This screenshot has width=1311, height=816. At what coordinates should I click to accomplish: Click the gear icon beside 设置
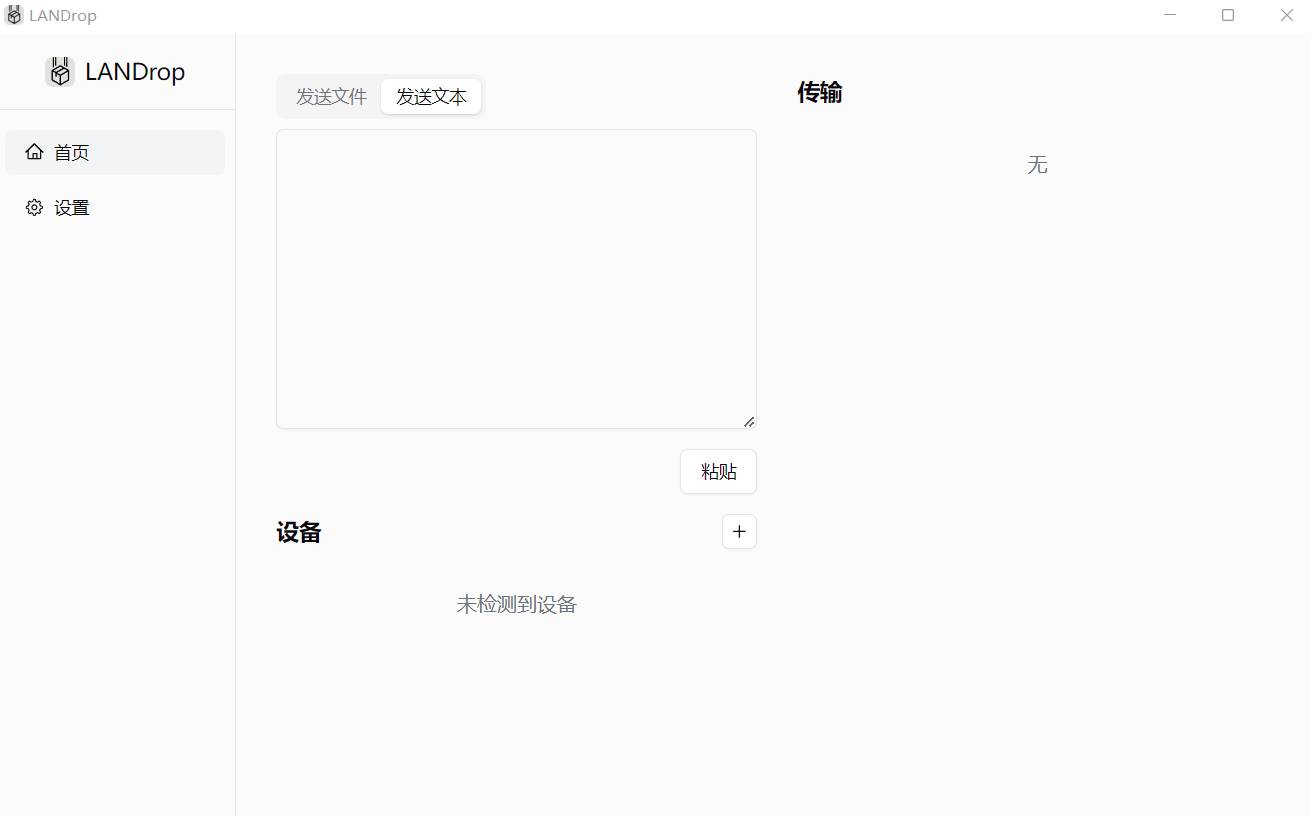coord(34,208)
